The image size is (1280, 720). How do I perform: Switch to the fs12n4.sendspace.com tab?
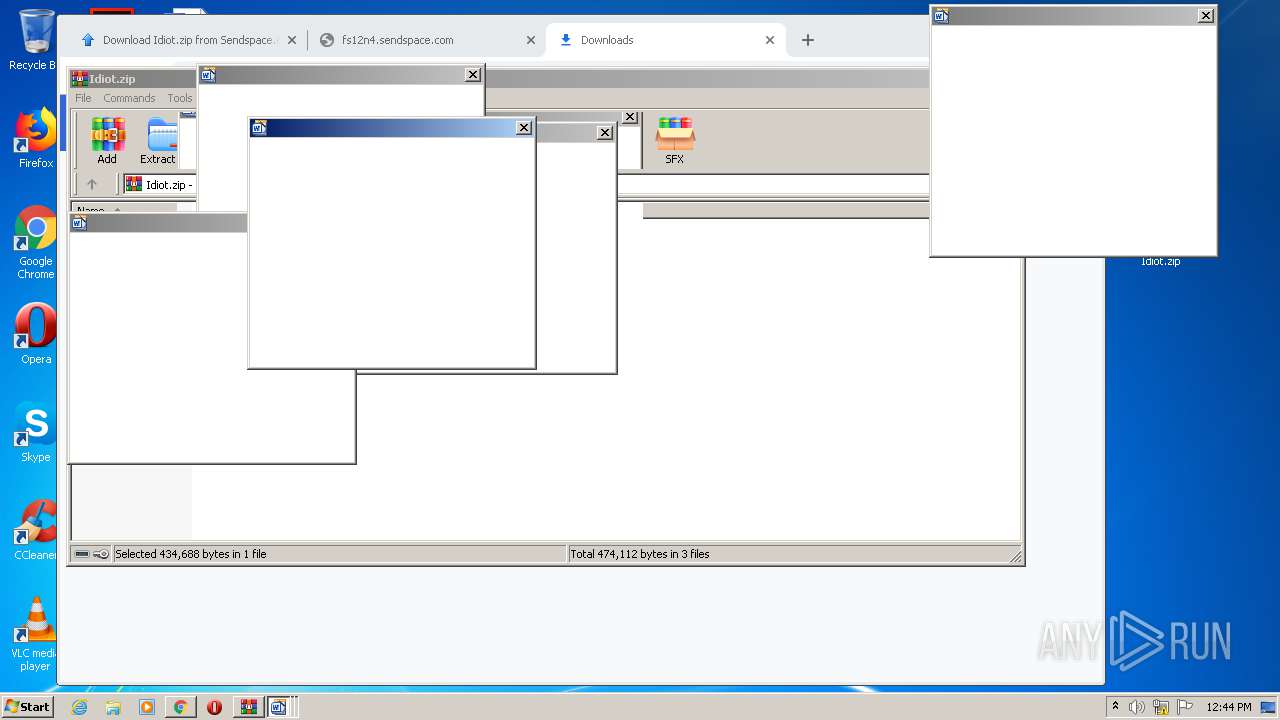click(x=425, y=40)
